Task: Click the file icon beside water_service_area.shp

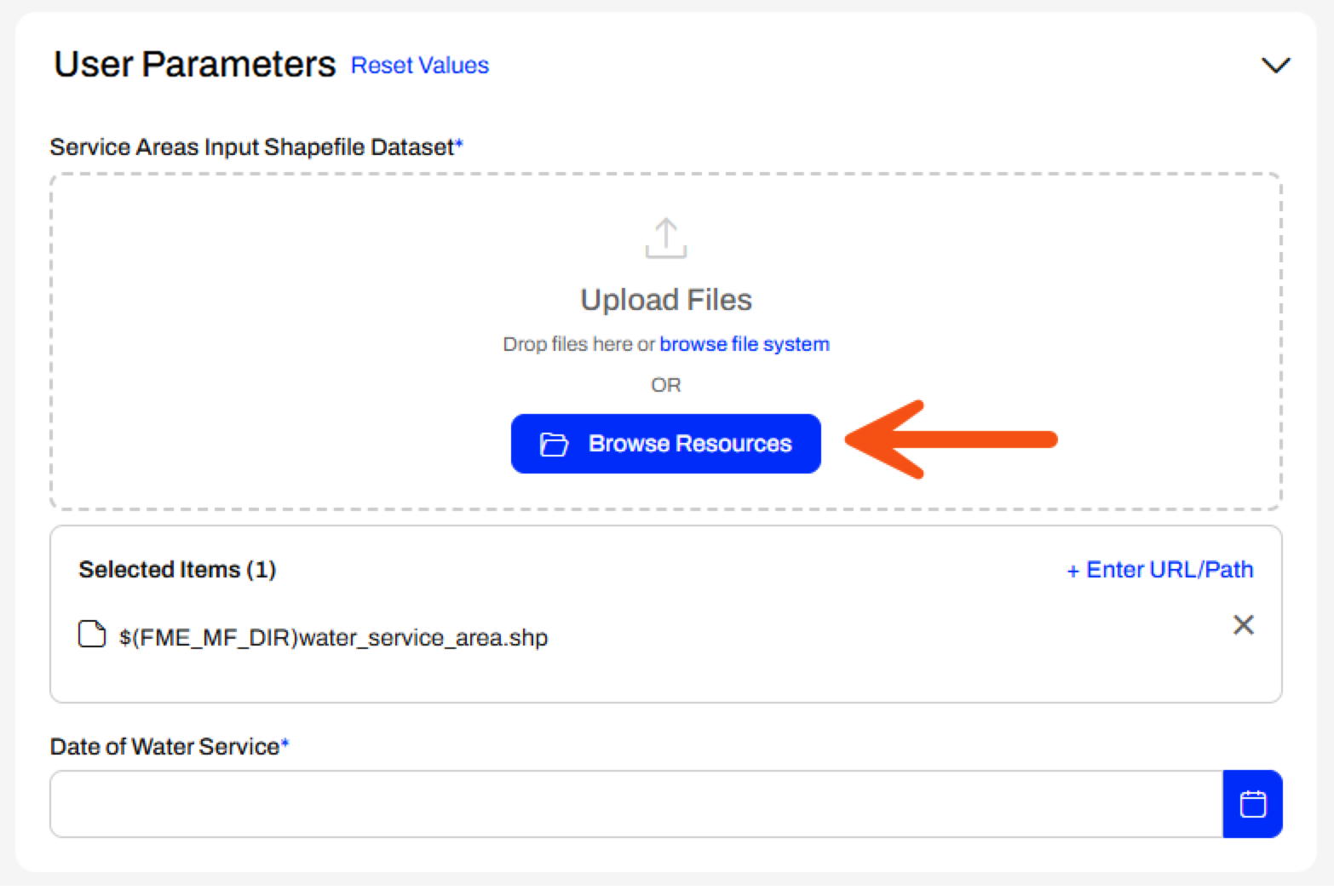Action: point(92,635)
